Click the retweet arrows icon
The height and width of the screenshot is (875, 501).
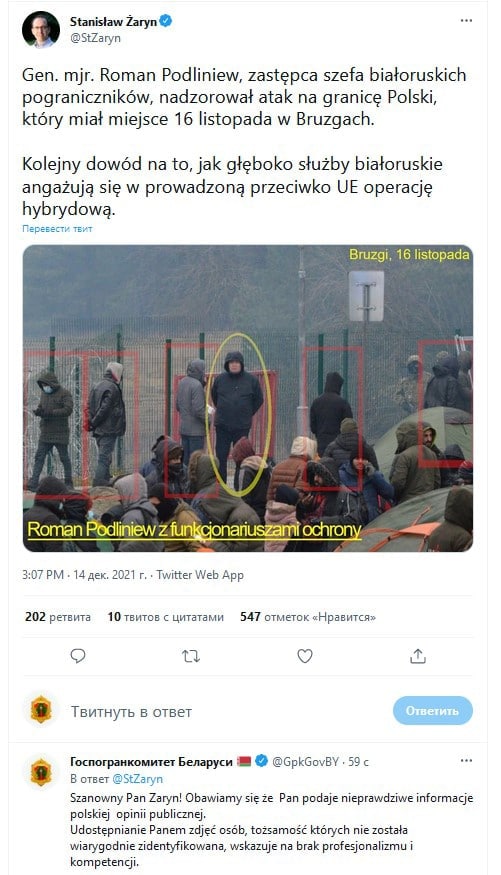(191, 656)
